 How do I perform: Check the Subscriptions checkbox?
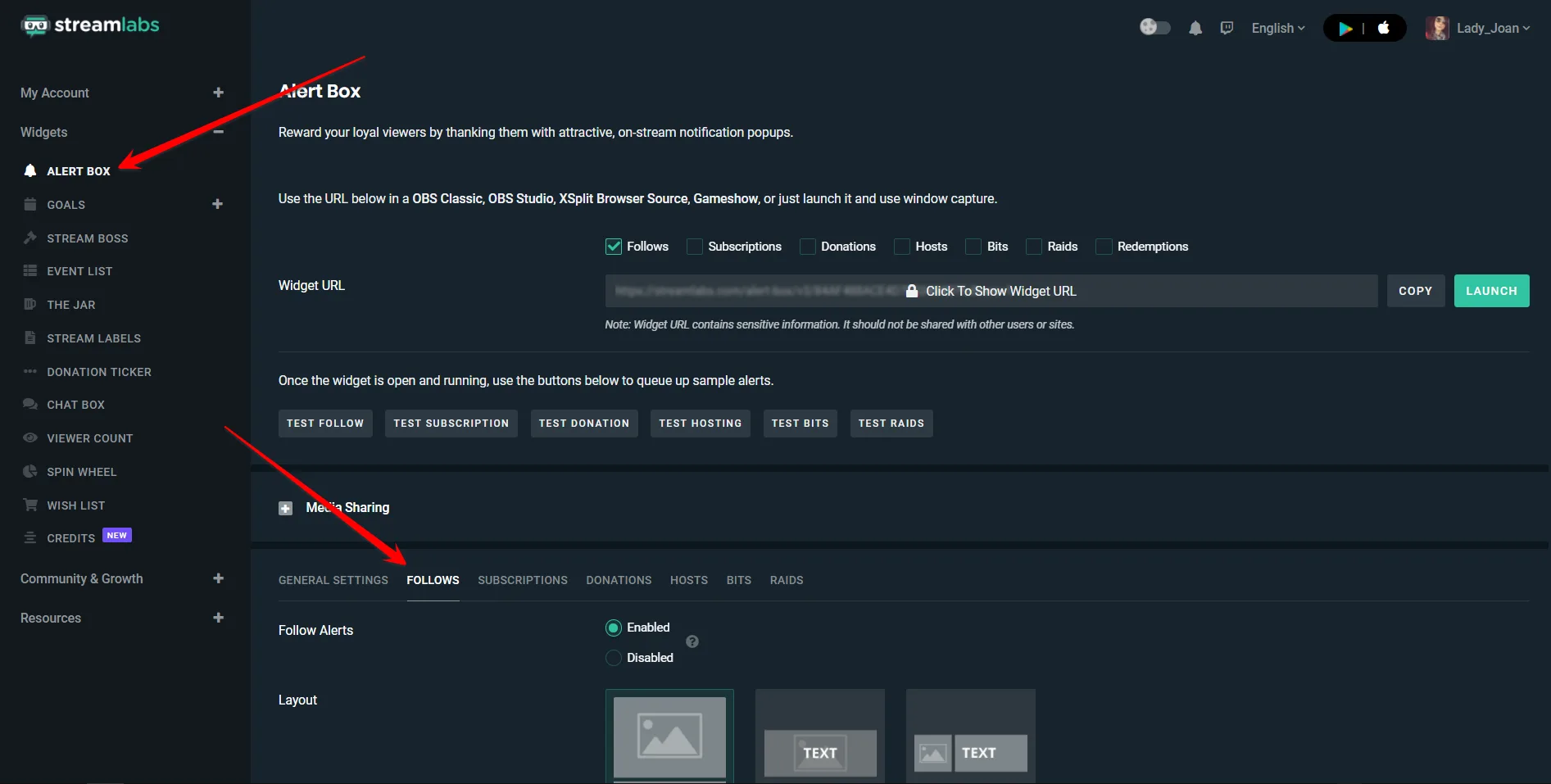[x=695, y=247]
